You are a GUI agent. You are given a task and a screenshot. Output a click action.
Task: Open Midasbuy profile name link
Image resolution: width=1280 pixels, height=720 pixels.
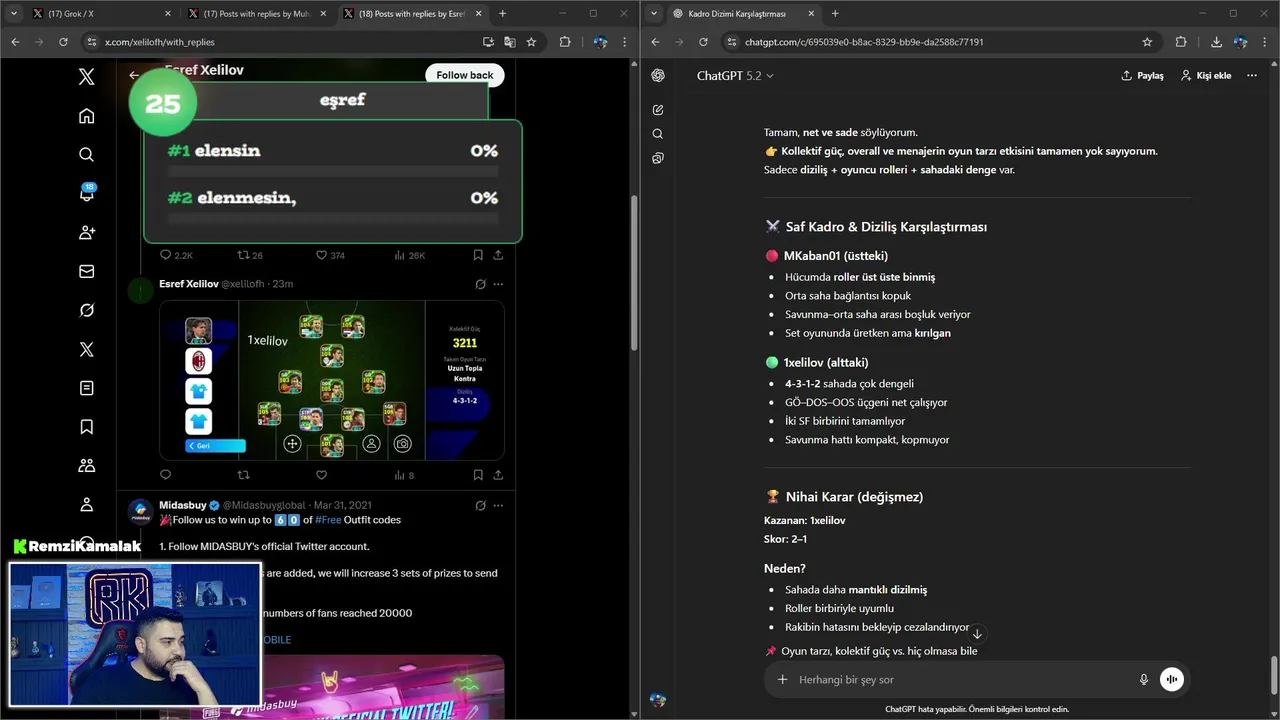182,505
